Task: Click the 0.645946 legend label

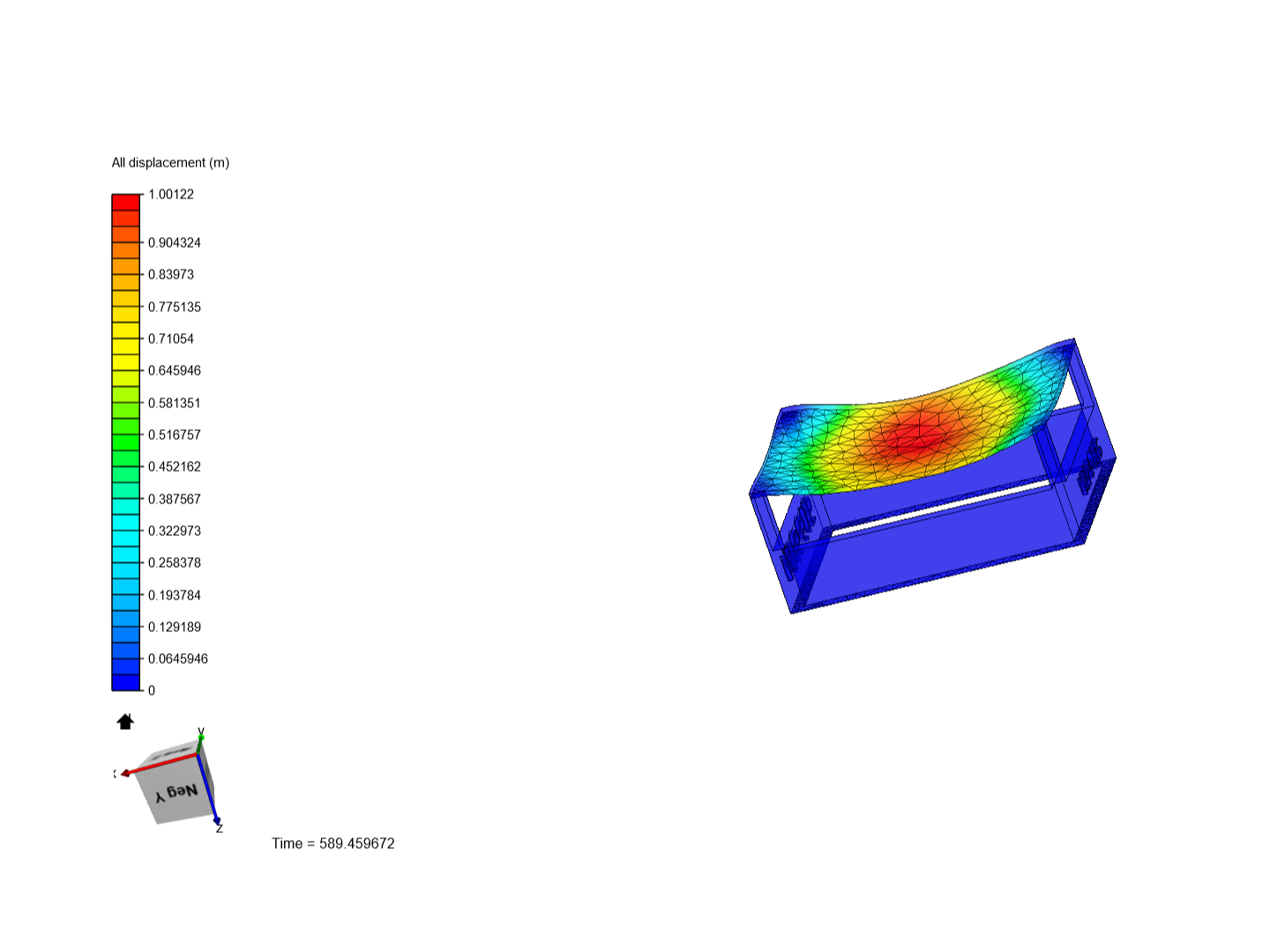Action: (175, 370)
